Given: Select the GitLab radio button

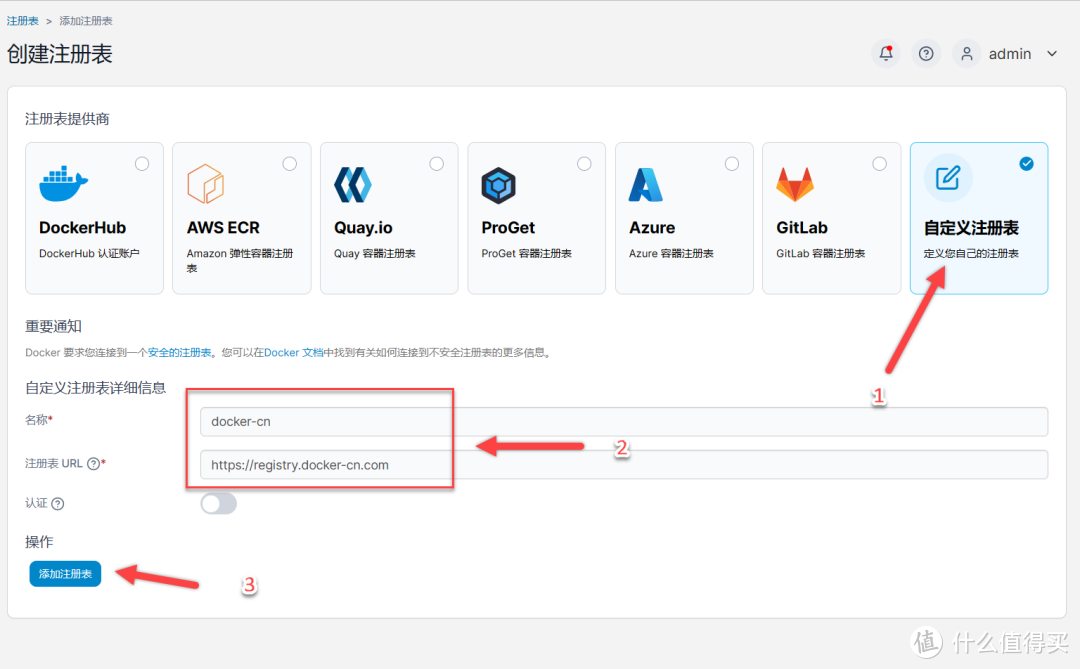Looking at the screenshot, I should [880, 164].
